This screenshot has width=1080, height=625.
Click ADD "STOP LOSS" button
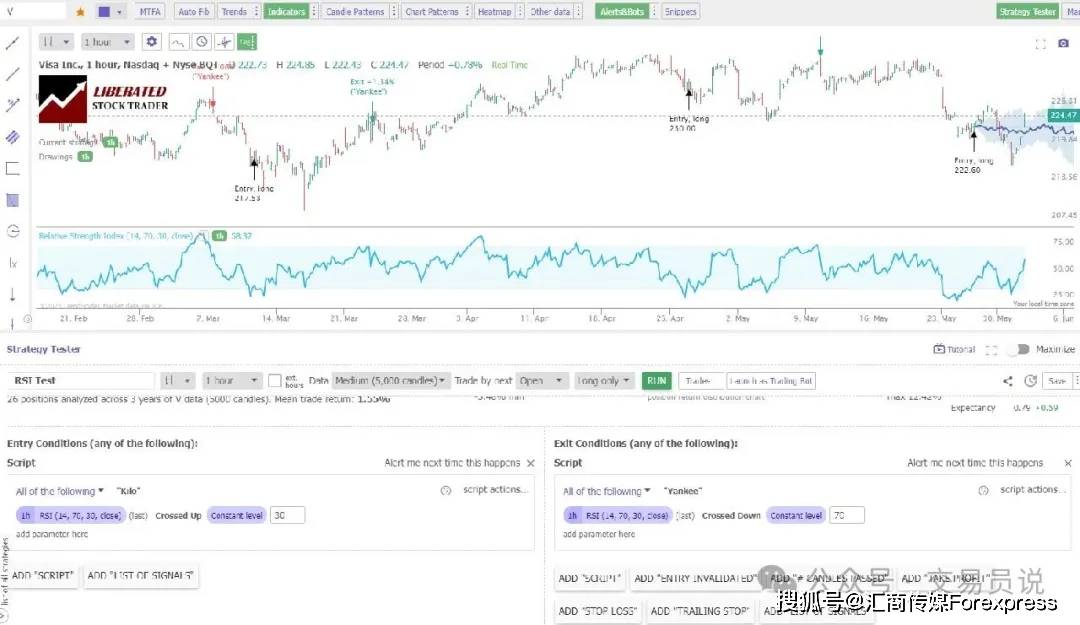tap(599, 610)
